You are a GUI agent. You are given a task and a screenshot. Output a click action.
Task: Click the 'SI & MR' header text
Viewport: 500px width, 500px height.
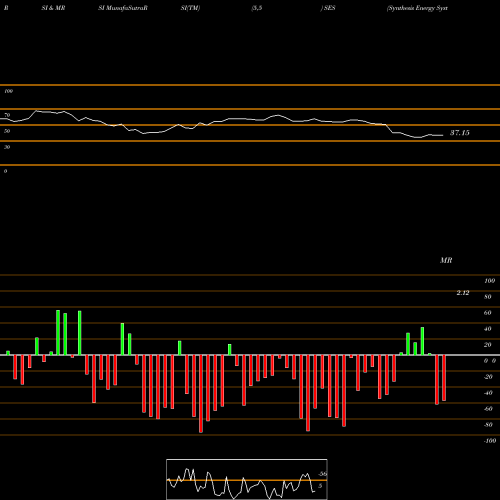[53, 8]
